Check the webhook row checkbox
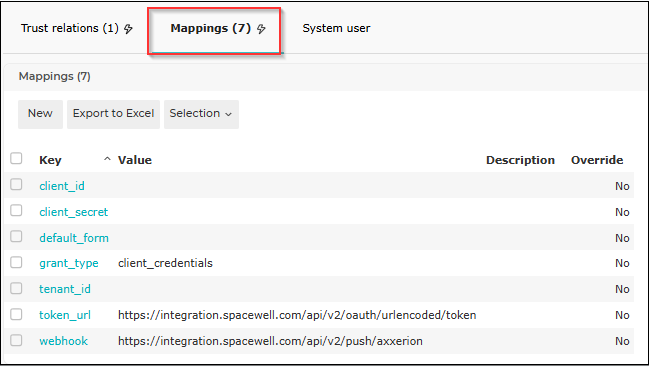The height and width of the screenshot is (367, 649). 16,340
